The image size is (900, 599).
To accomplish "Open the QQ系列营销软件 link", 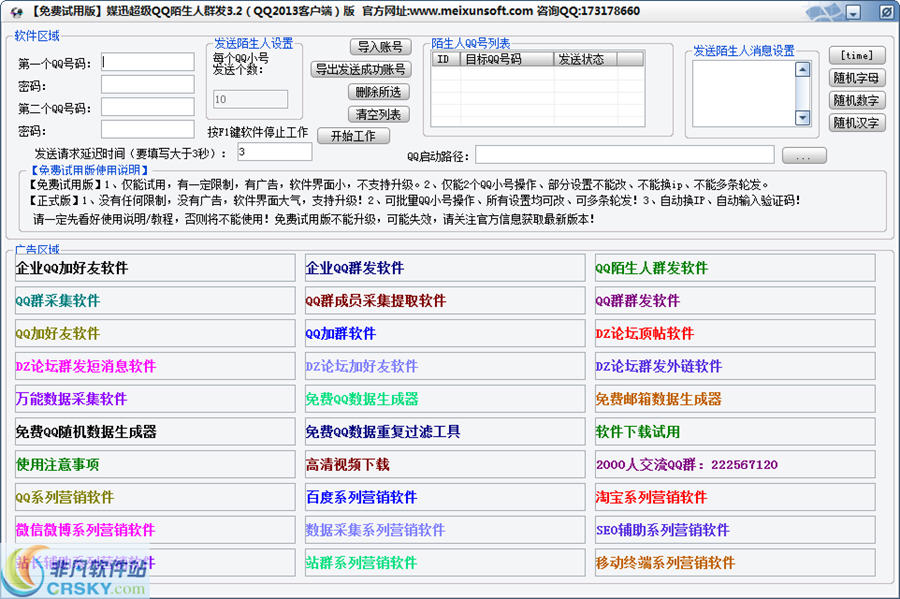I will pos(155,497).
